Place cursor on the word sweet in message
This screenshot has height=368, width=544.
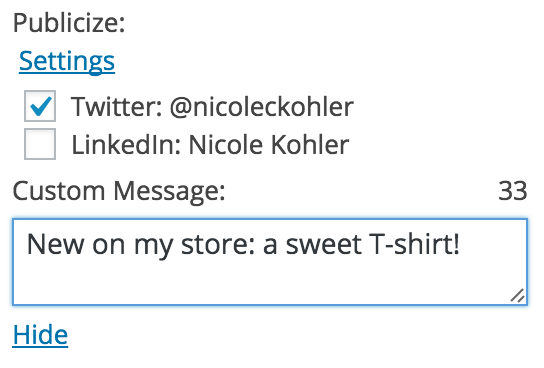tap(322, 245)
